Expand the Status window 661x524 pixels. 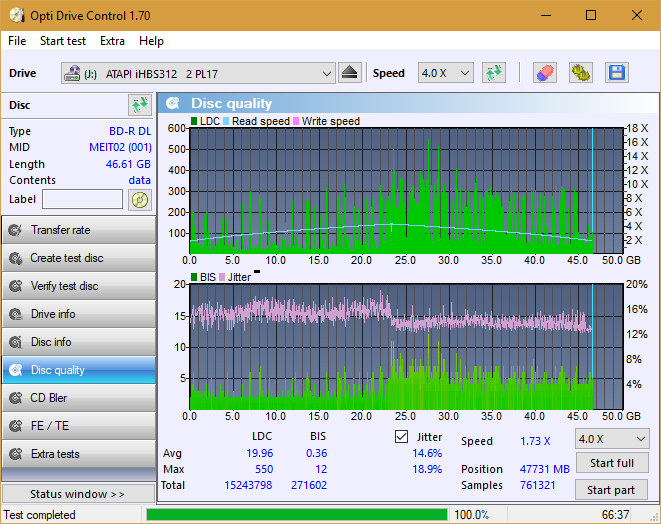(78, 494)
